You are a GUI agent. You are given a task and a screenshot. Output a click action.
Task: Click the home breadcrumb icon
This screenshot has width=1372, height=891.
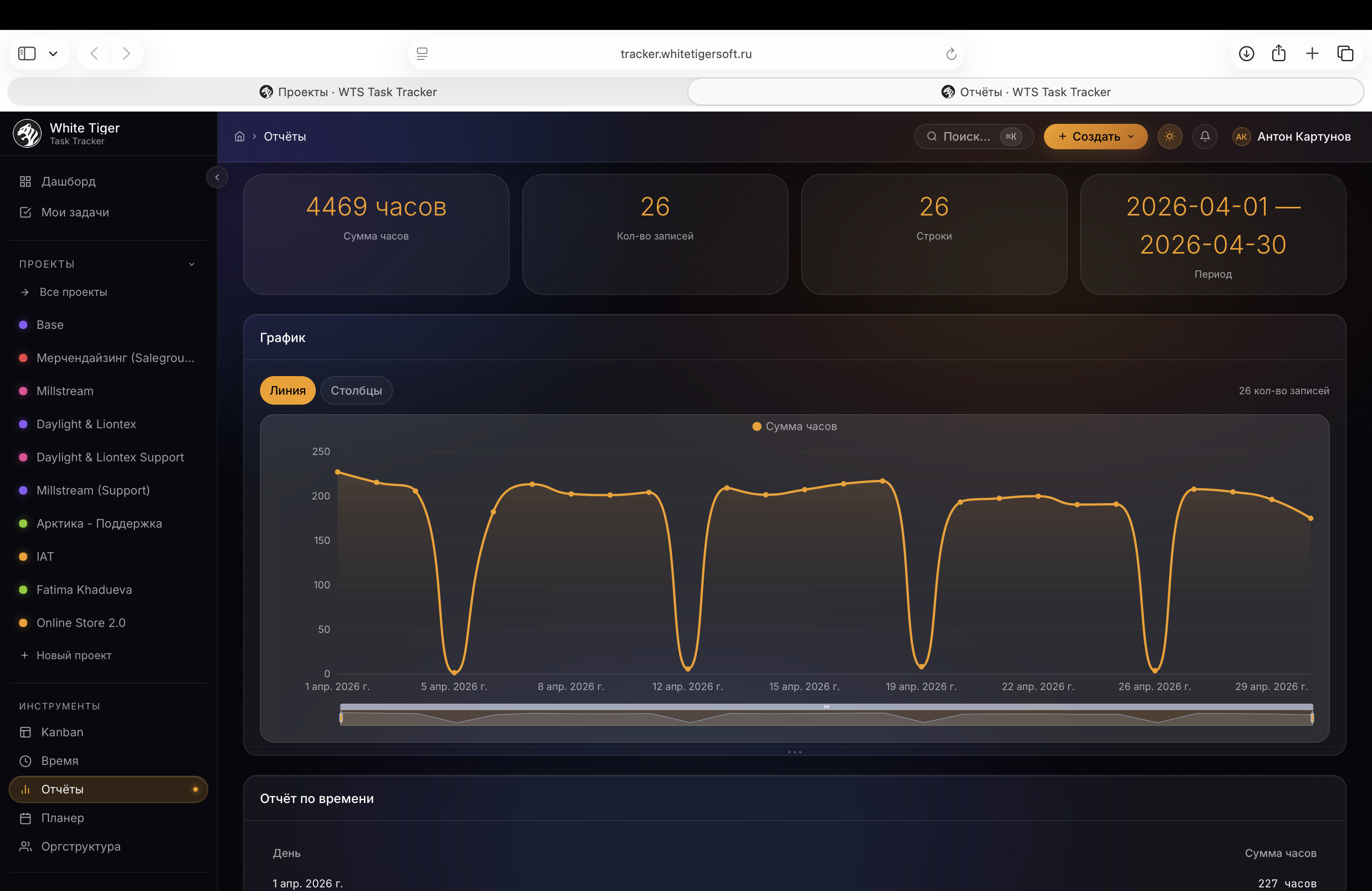coord(240,137)
